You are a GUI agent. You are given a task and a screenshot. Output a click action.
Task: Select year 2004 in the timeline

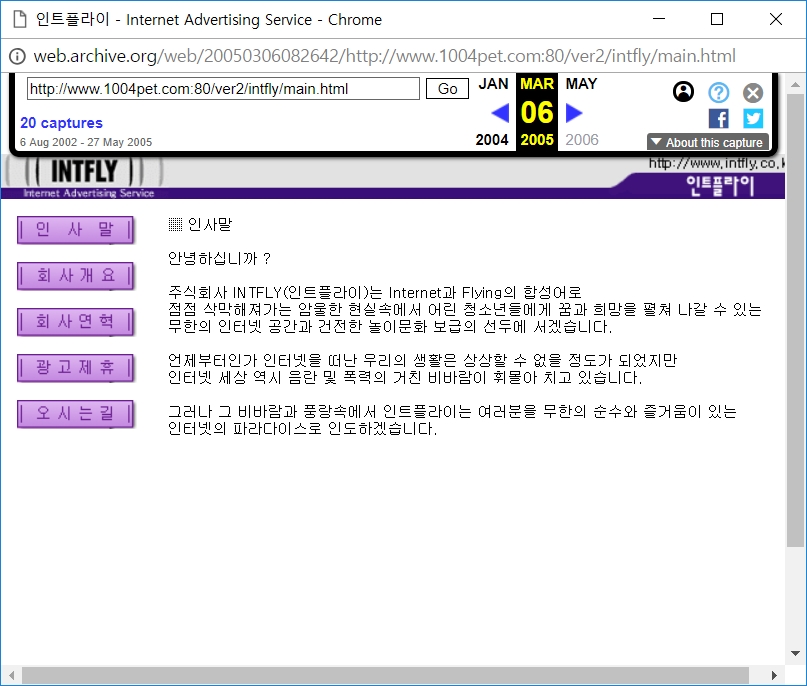pos(492,139)
